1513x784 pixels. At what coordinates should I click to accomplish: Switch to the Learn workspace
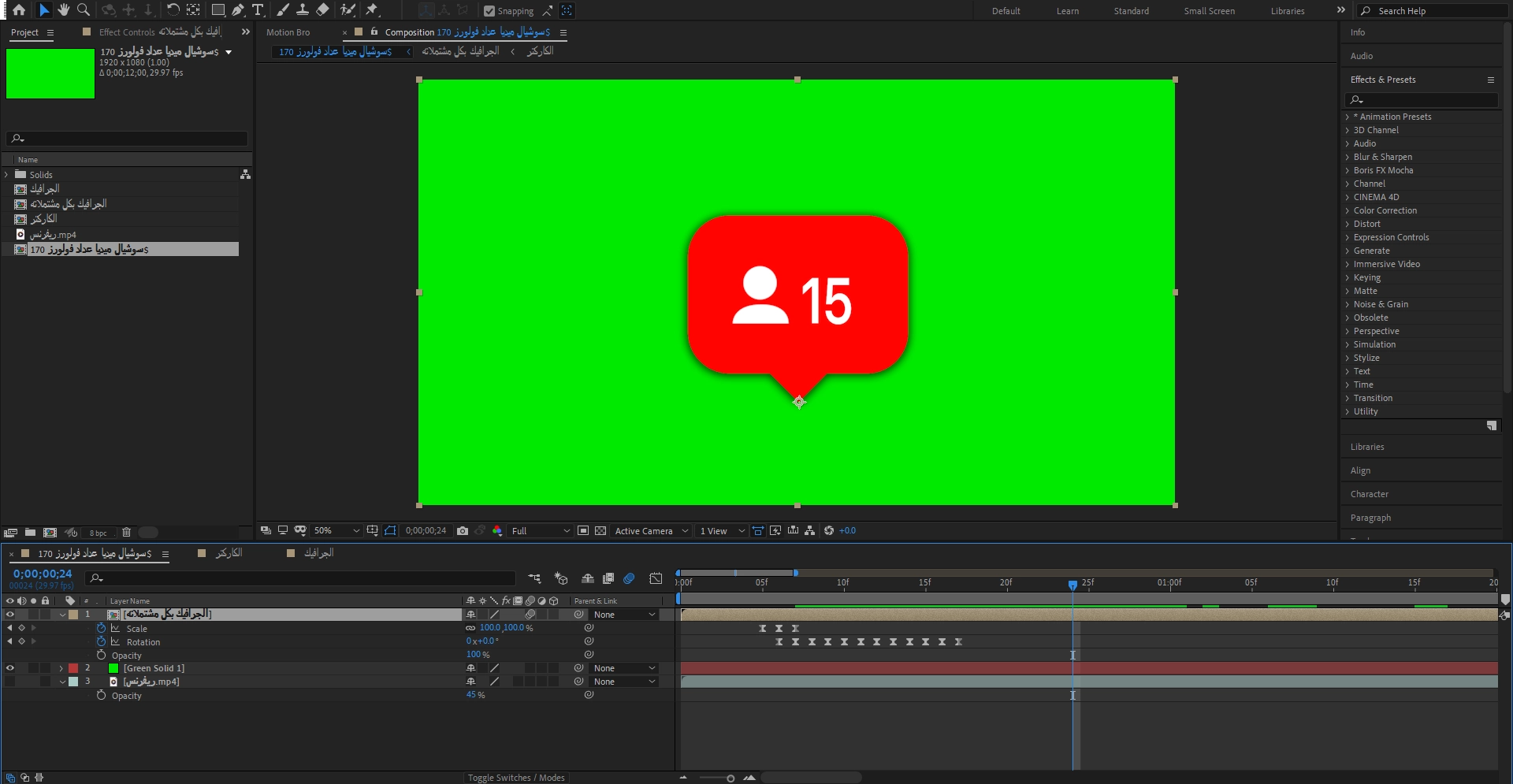pyautogui.click(x=1068, y=11)
